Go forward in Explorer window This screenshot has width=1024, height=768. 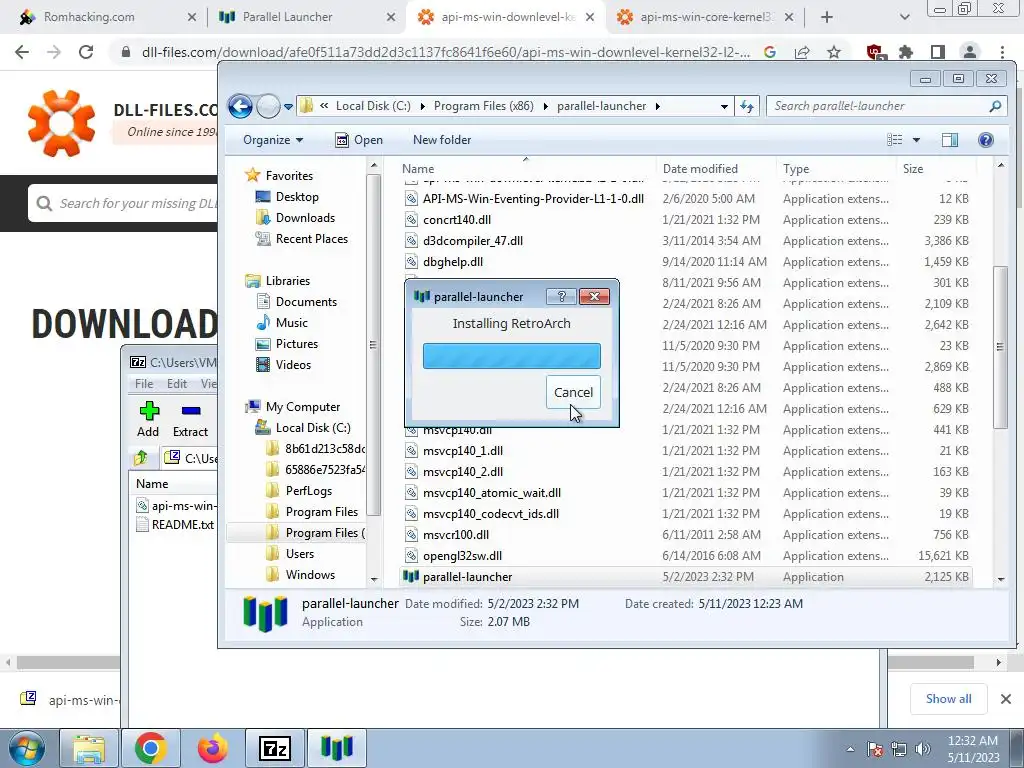tap(268, 106)
